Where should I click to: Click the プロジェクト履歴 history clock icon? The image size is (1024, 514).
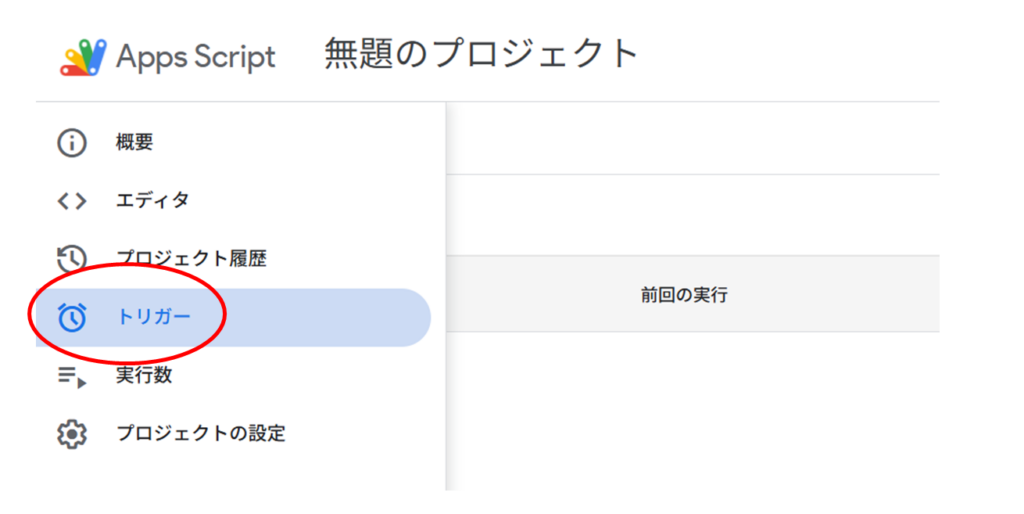(72, 259)
